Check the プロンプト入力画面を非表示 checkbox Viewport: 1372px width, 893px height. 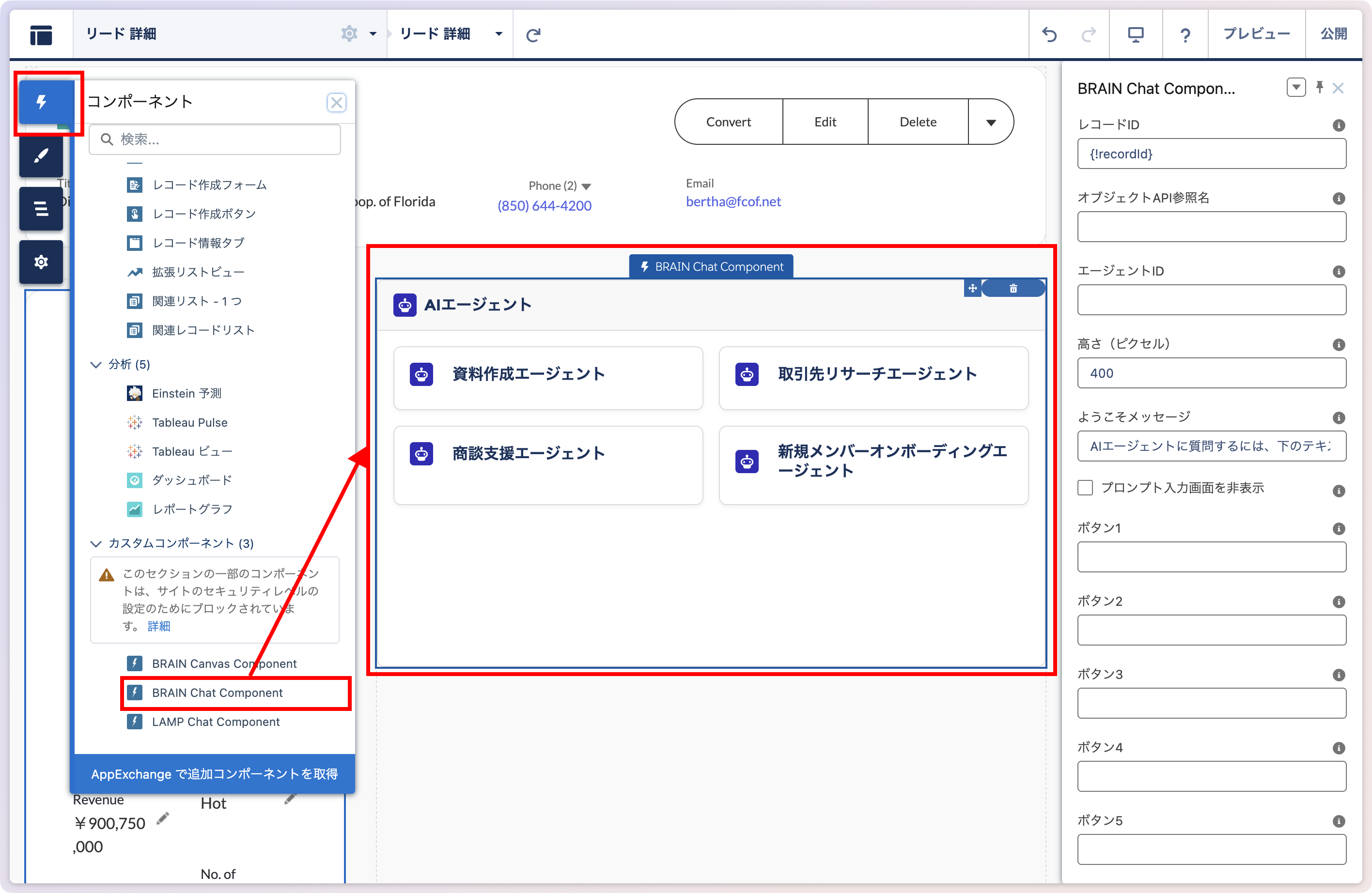1085,488
